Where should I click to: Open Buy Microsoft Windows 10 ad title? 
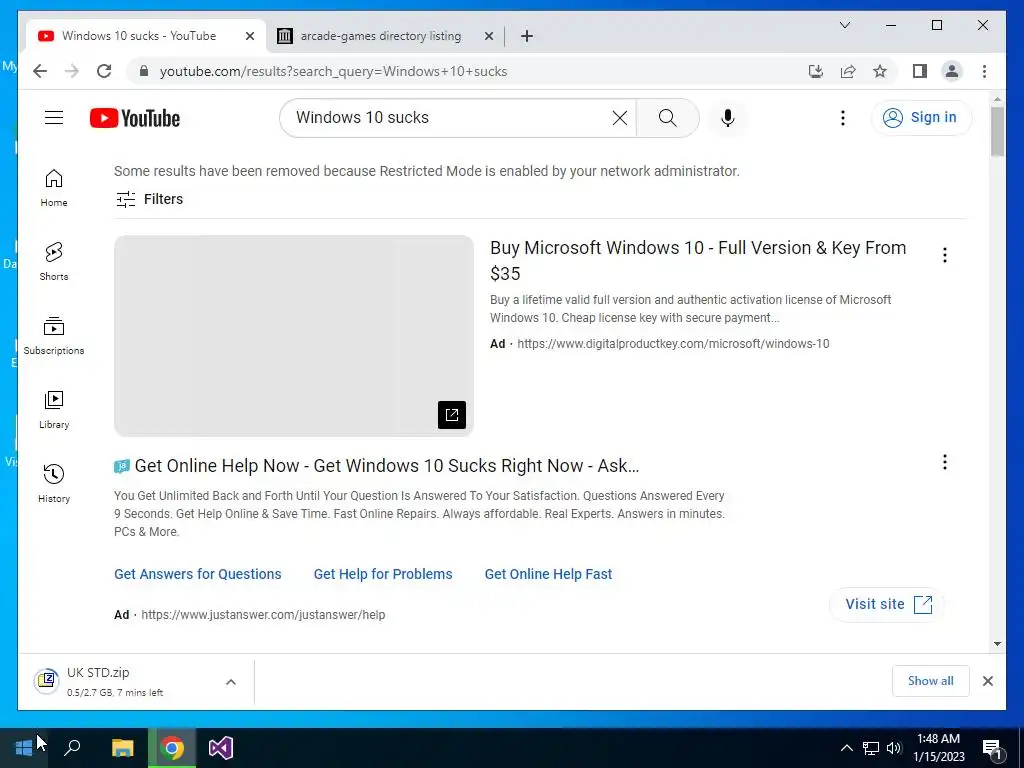[698, 260]
